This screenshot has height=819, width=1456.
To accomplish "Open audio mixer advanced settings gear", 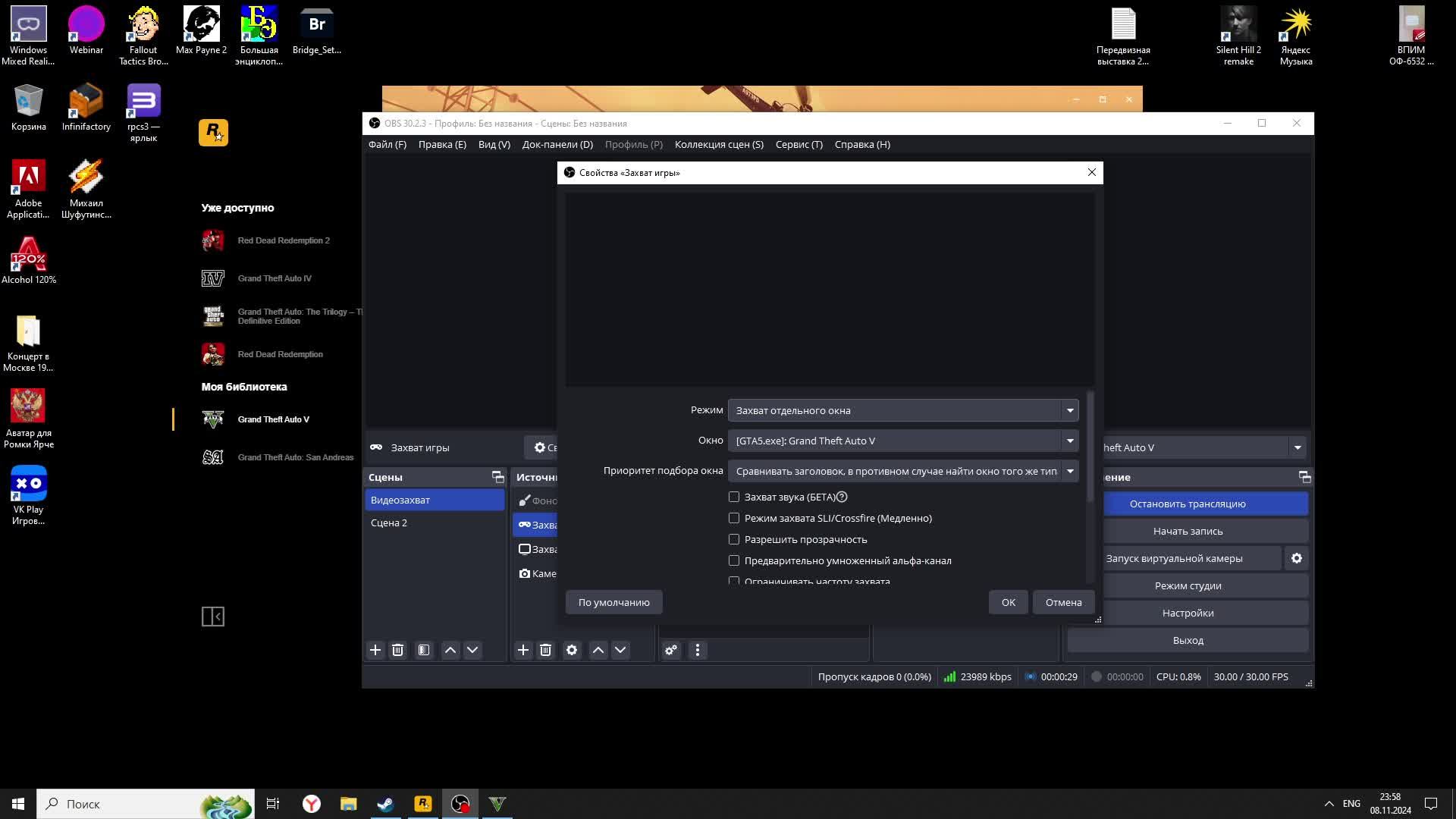I will click(x=671, y=650).
